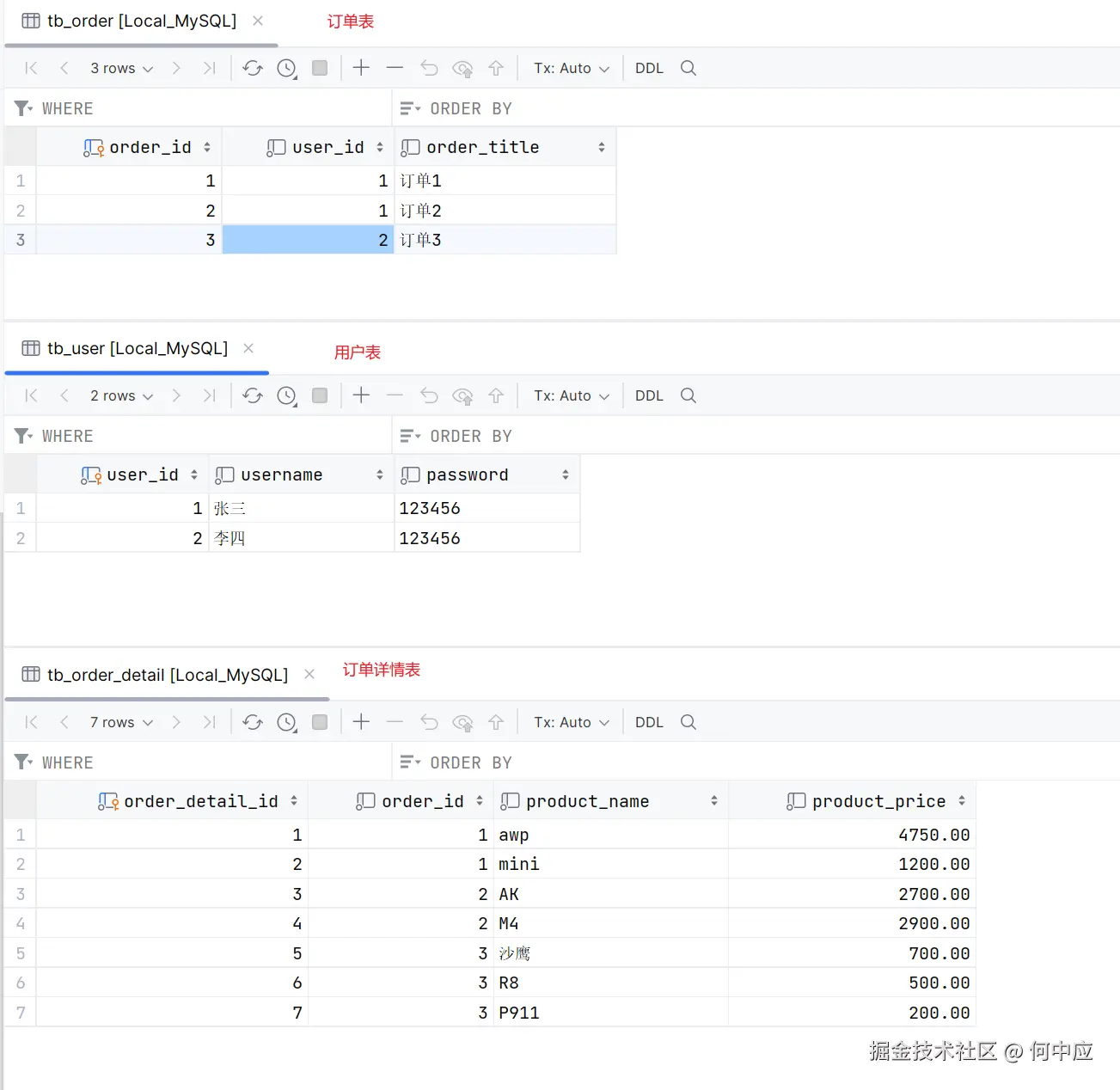Open Tx: Auto dropdown in tb_order_detail
Screen dimensions: 1120x1090
[x=572, y=722]
